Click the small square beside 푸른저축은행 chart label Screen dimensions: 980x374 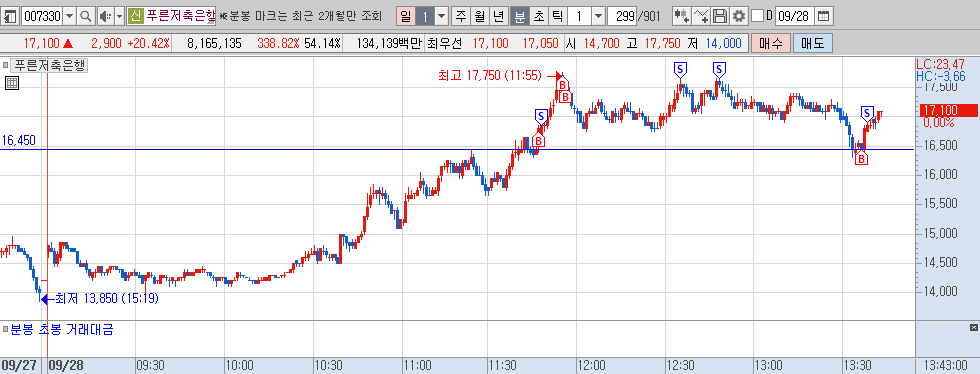(5, 64)
